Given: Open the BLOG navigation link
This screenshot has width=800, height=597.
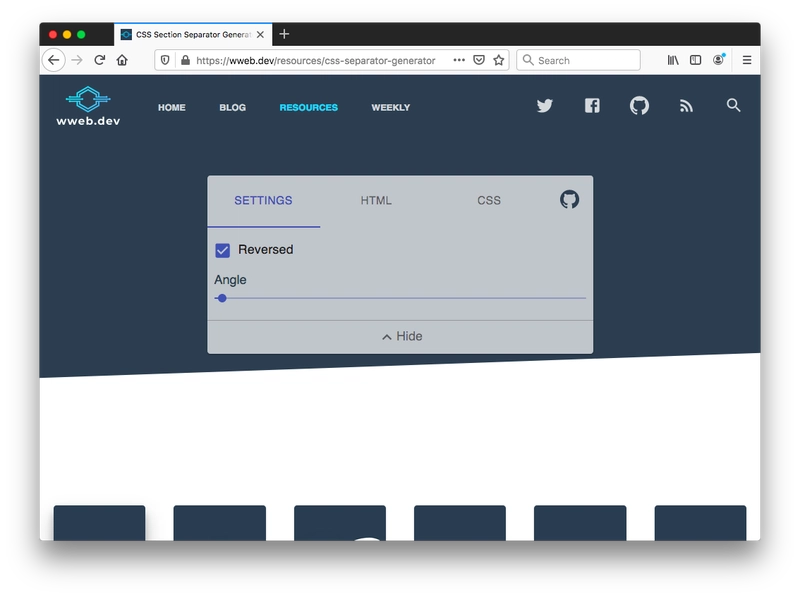Looking at the screenshot, I should coord(233,108).
